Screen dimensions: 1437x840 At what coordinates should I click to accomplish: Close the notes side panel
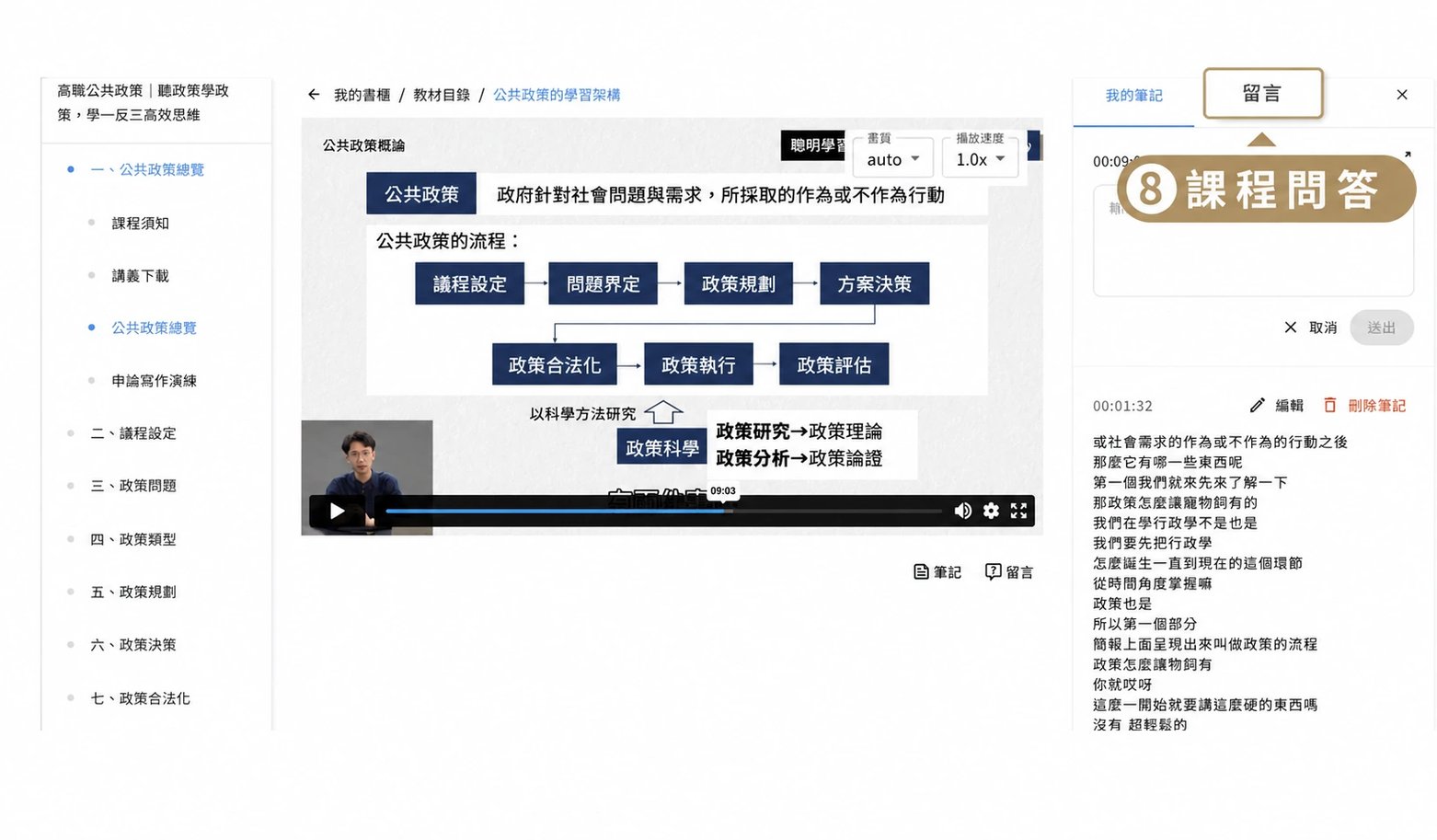click(1402, 95)
